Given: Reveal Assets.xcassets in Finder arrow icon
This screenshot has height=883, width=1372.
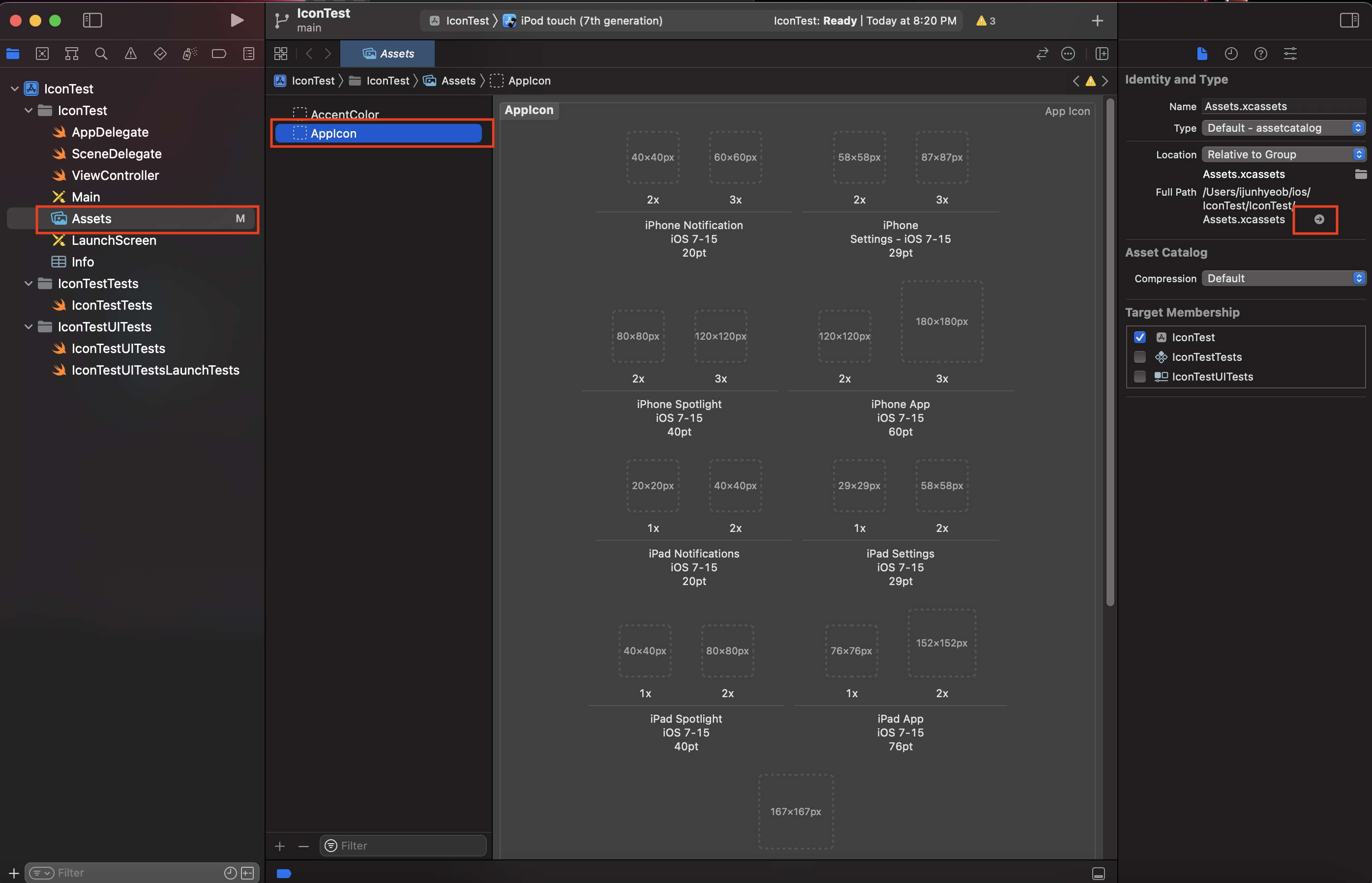Looking at the screenshot, I should 1319,220.
